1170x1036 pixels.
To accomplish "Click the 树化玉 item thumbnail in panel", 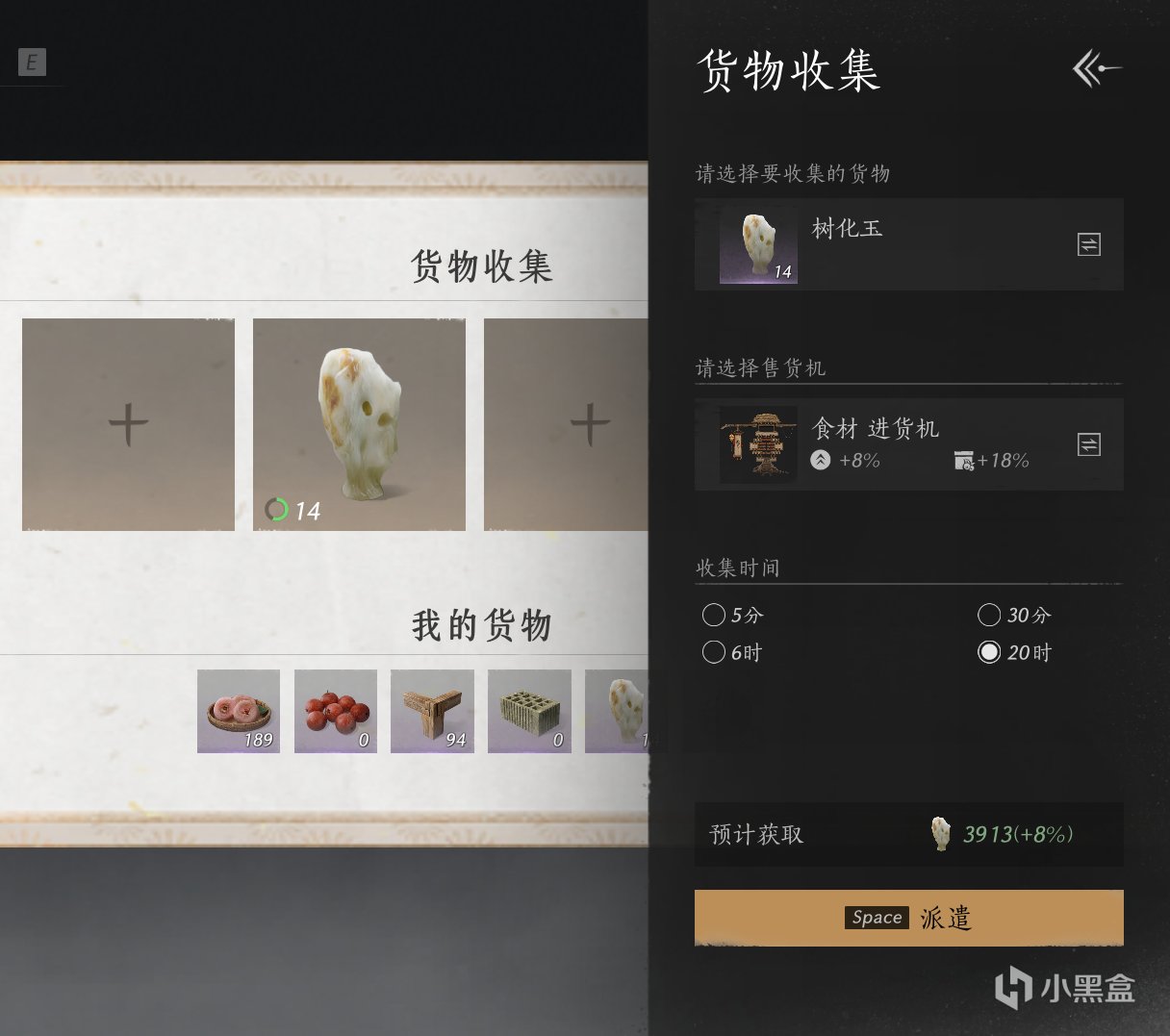I will pos(758,245).
